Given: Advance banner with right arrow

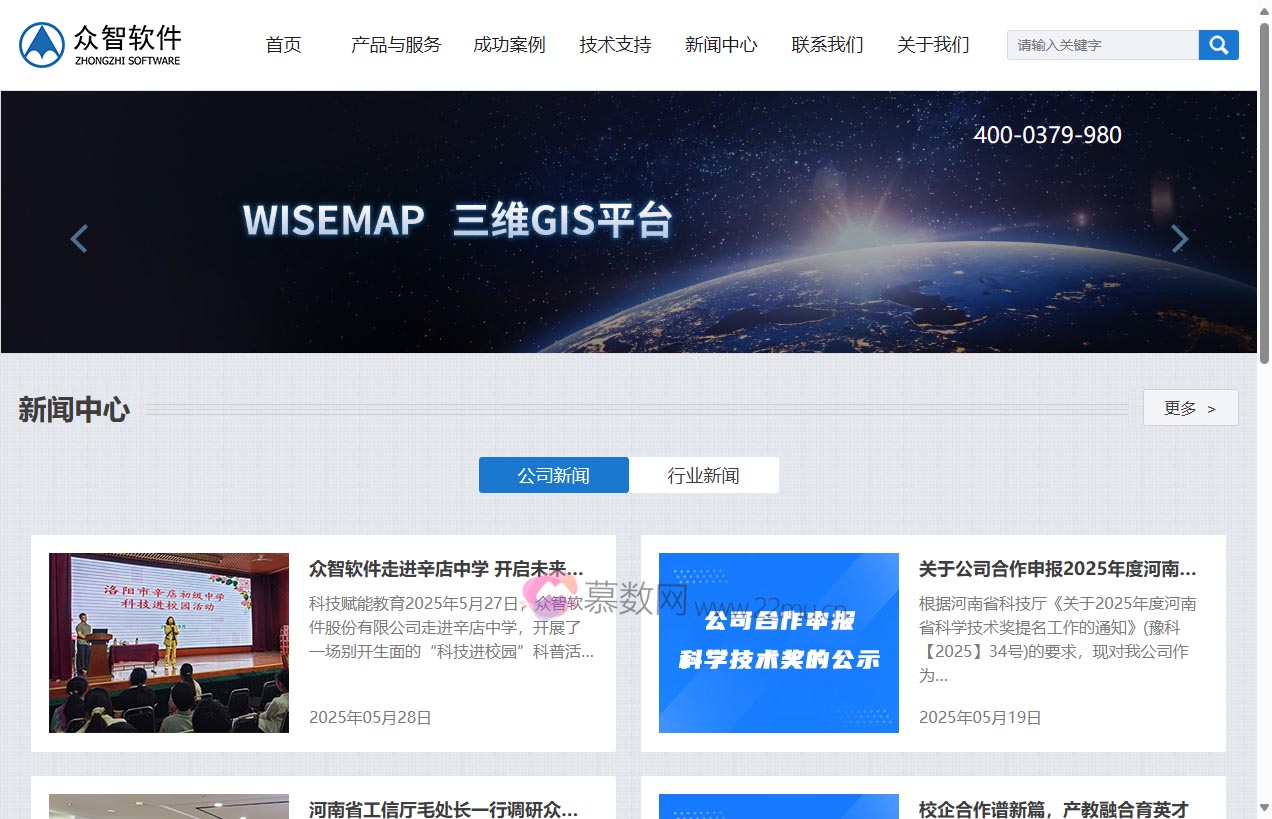Looking at the screenshot, I should (1179, 239).
